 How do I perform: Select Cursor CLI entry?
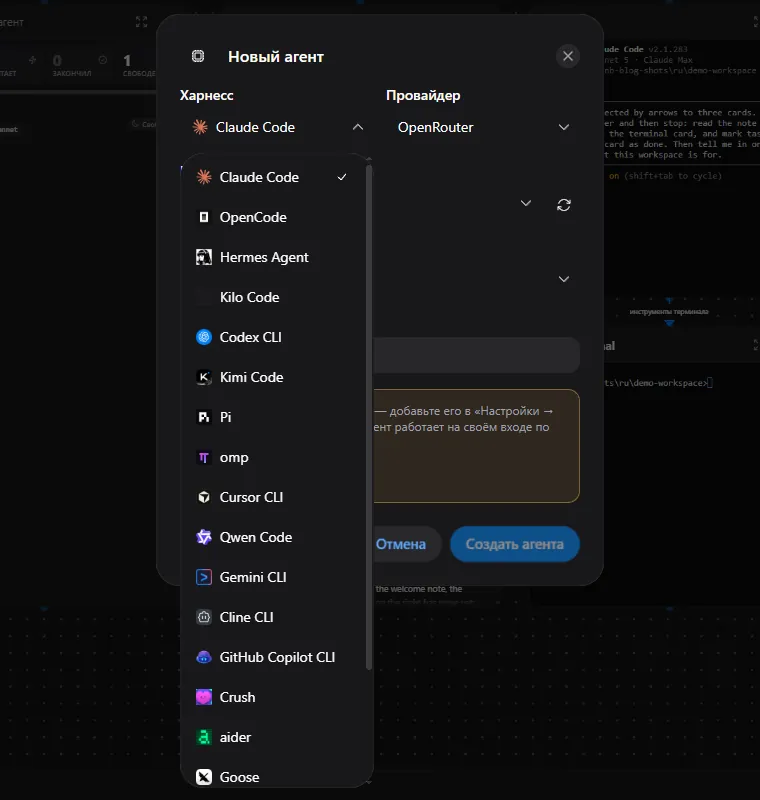click(273, 497)
